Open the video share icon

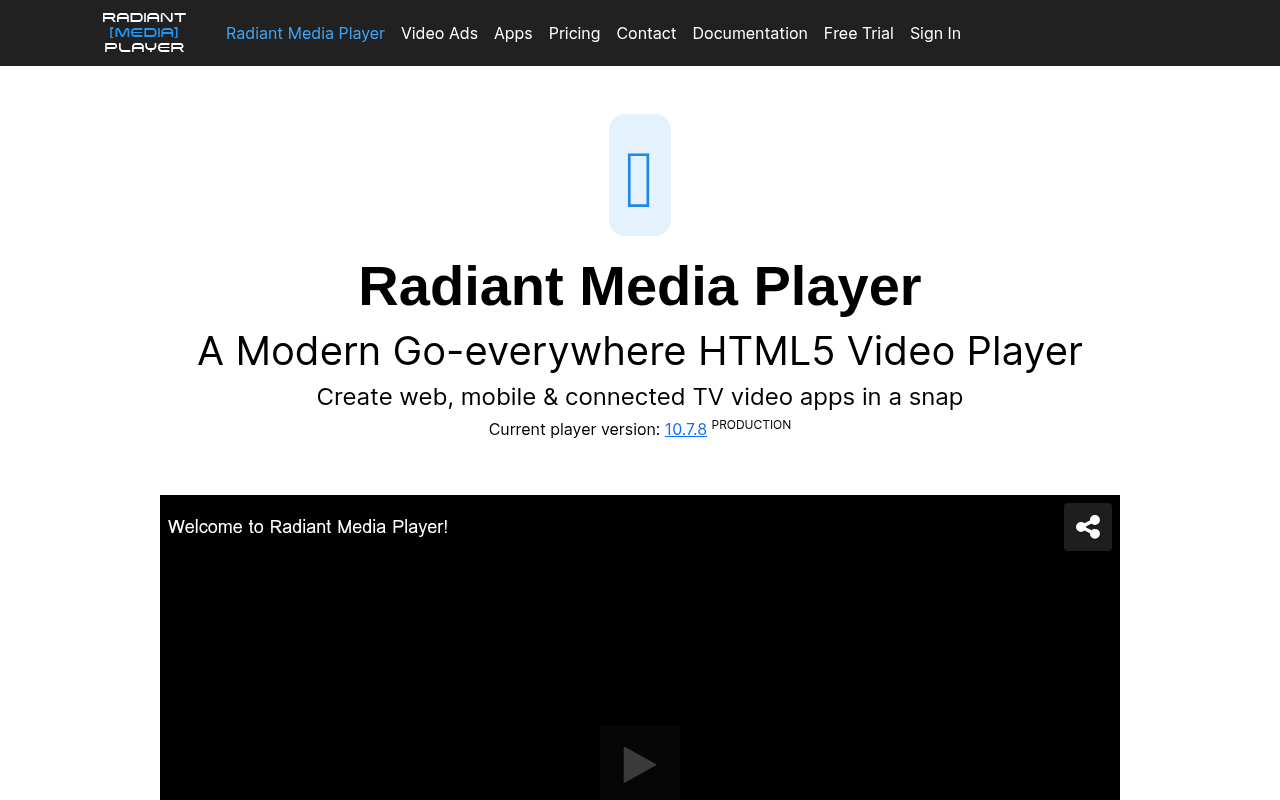click(1088, 527)
